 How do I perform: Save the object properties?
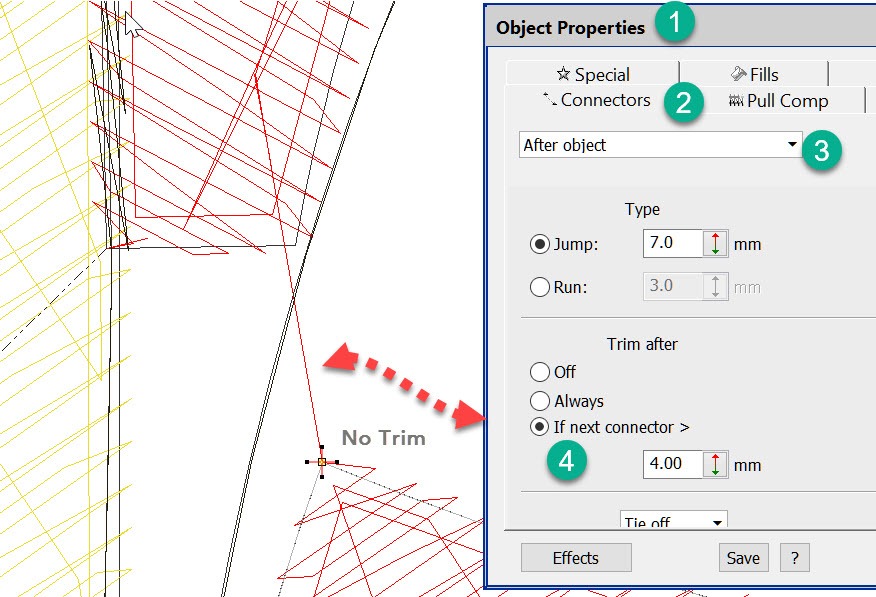[743, 558]
